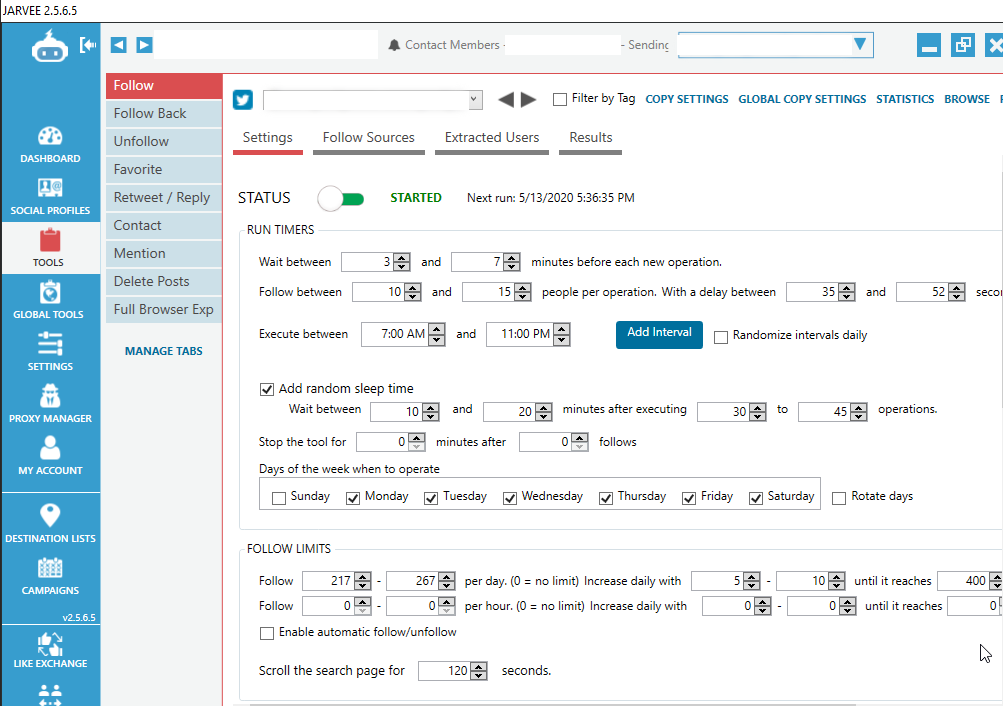
Task: Uncheck the Saturday checkbox
Action: point(756,498)
